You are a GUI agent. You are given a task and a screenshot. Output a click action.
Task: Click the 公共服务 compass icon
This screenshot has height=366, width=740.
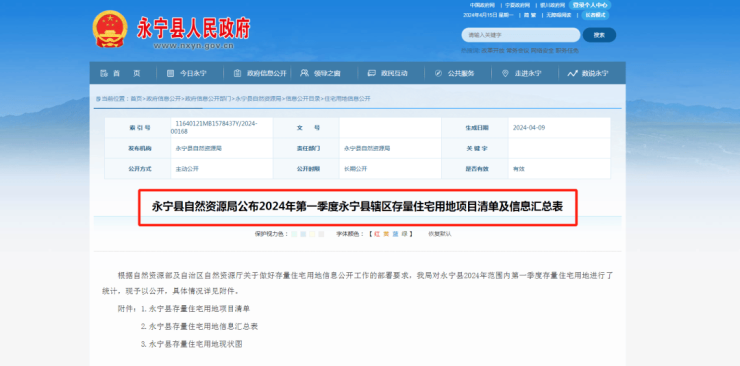[x=438, y=73]
